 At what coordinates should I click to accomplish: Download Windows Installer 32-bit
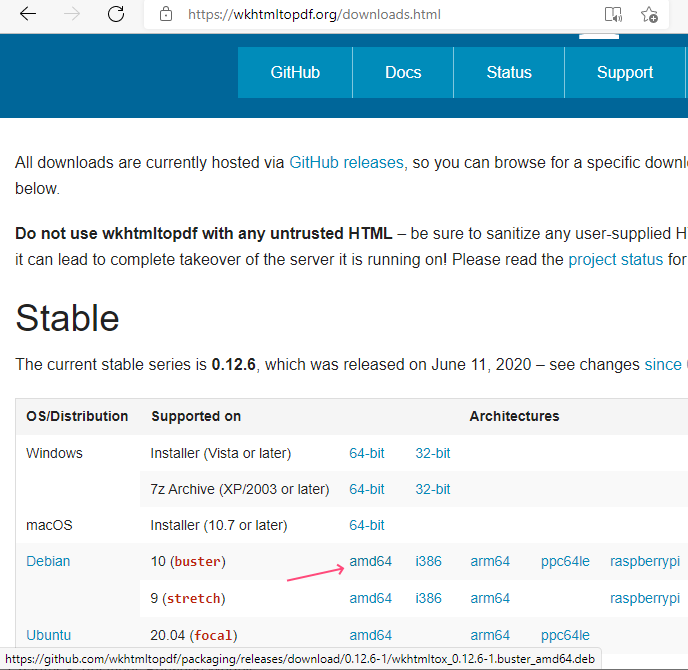[x=433, y=453]
